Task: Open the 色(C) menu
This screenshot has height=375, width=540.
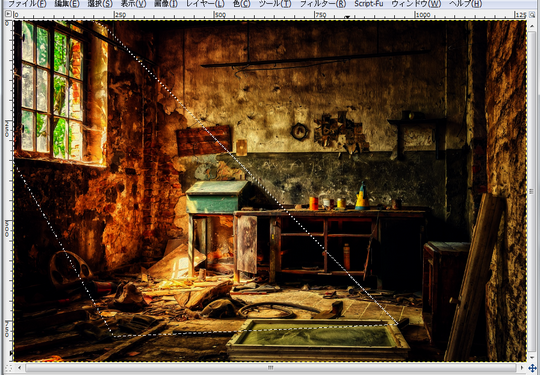Action: 241,4
